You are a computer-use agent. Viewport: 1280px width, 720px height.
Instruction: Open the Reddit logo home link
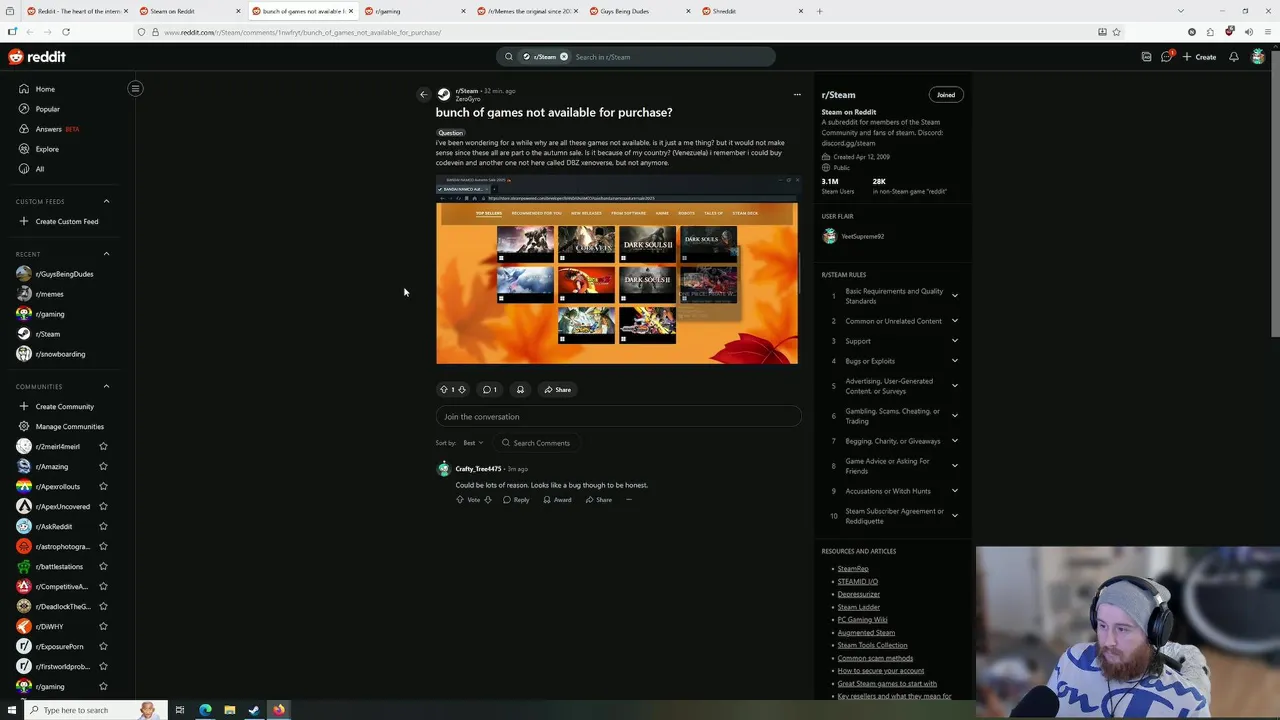pos(37,57)
